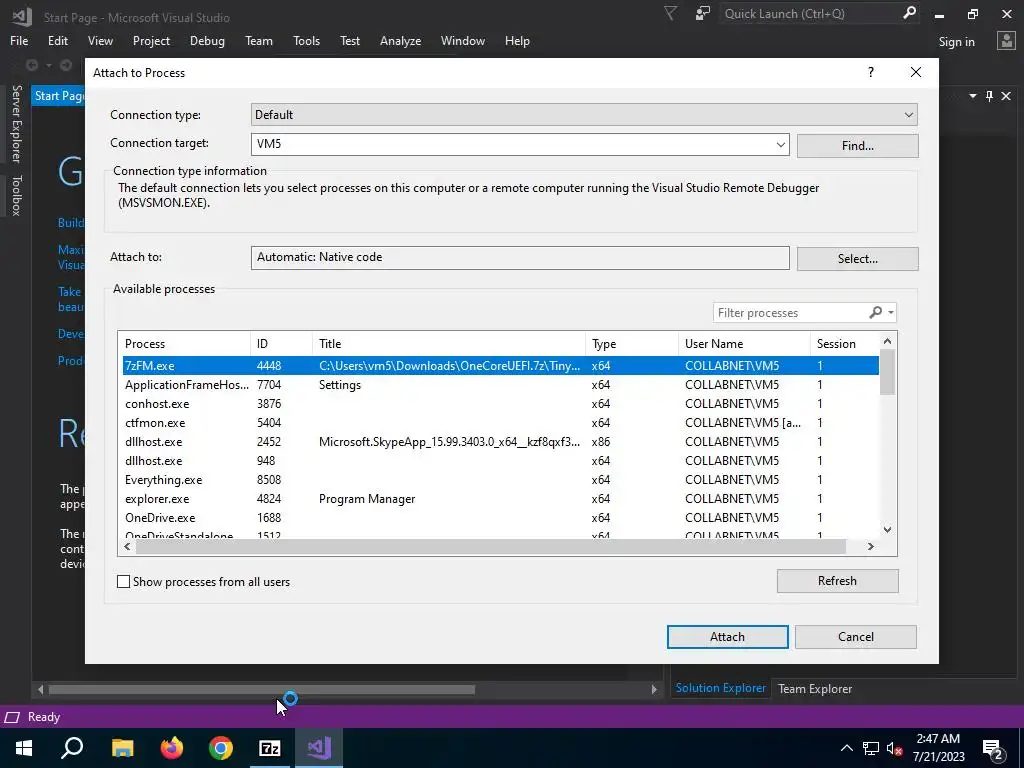Image resolution: width=1024 pixels, height=768 pixels.
Task: Show hidden system tray icons
Action: coord(846,748)
